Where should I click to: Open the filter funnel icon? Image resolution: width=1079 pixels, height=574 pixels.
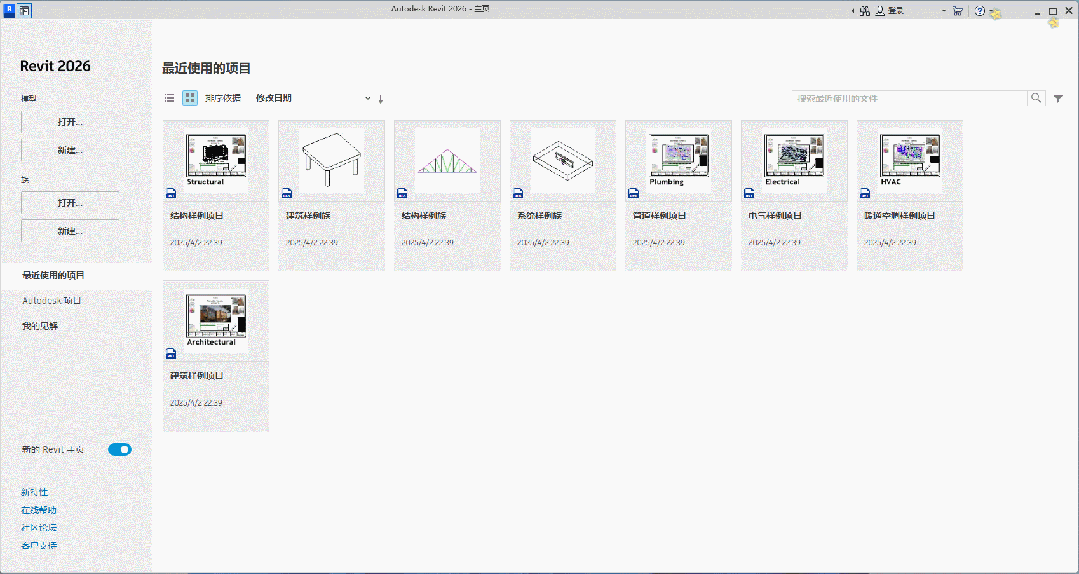(1058, 98)
